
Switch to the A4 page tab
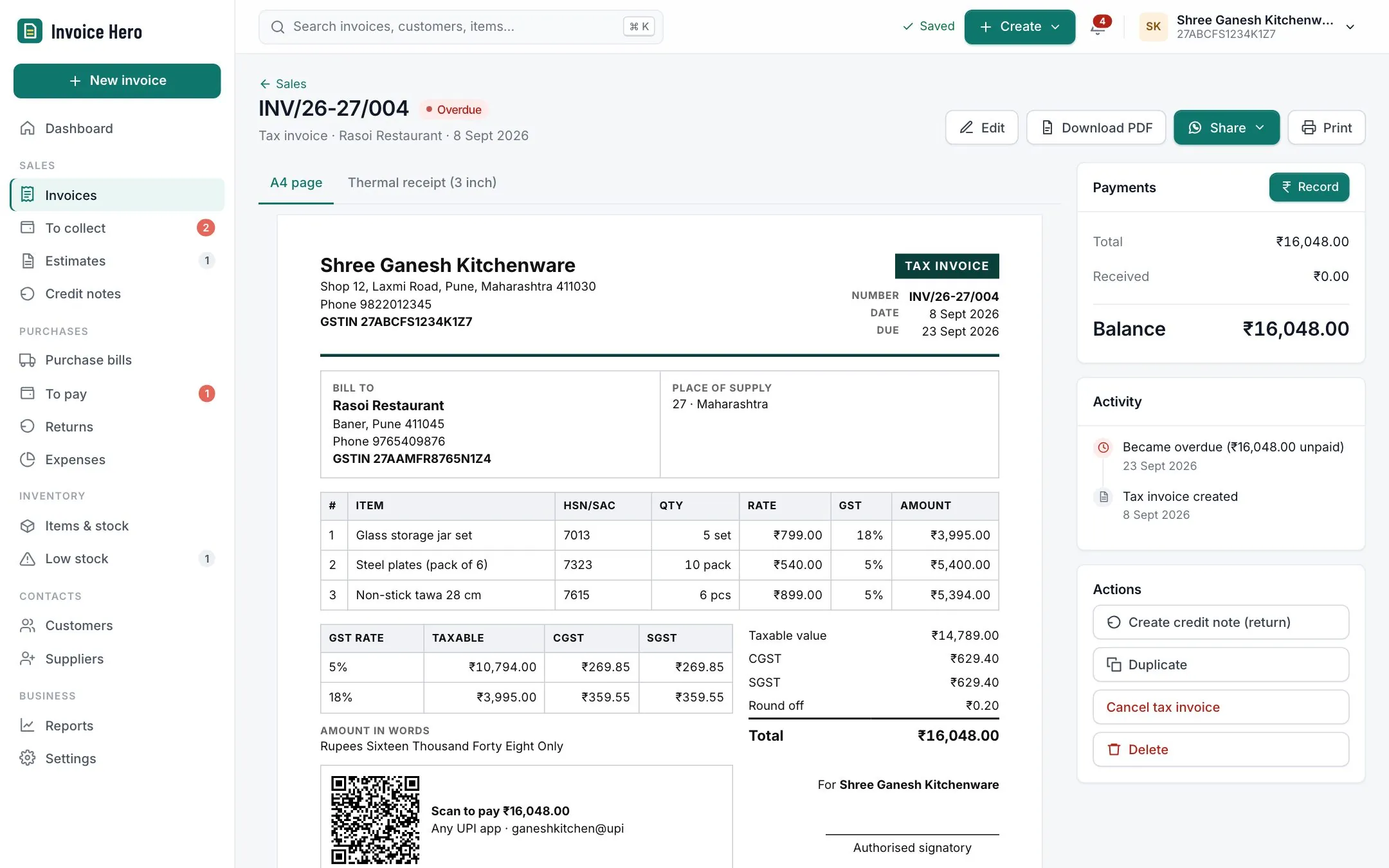point(296,183)
